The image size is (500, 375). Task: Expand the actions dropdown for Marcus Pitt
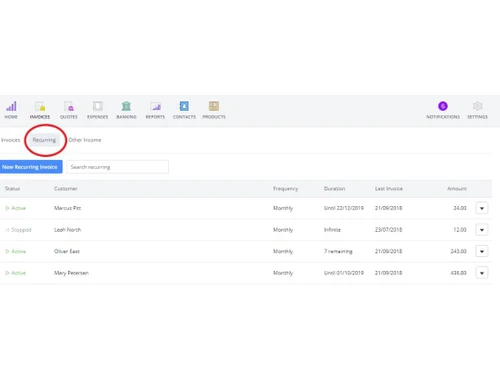[482, 208]
